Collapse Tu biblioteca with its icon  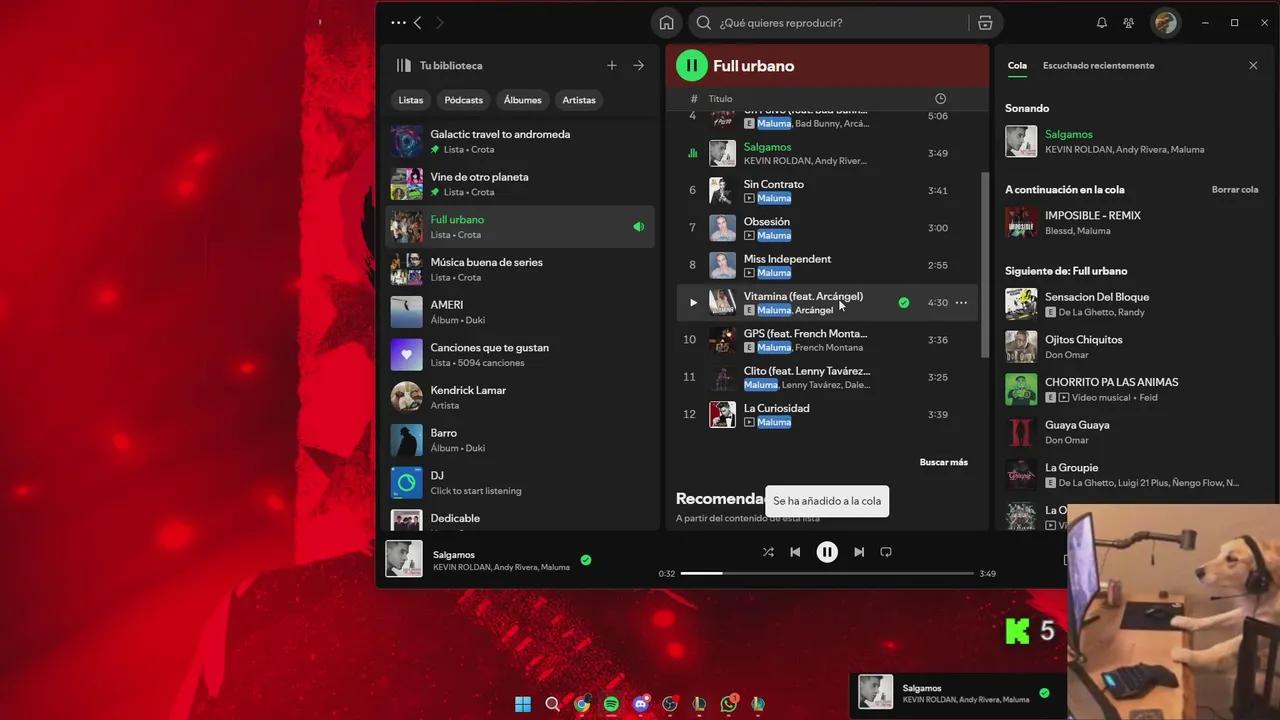(403, 66)
